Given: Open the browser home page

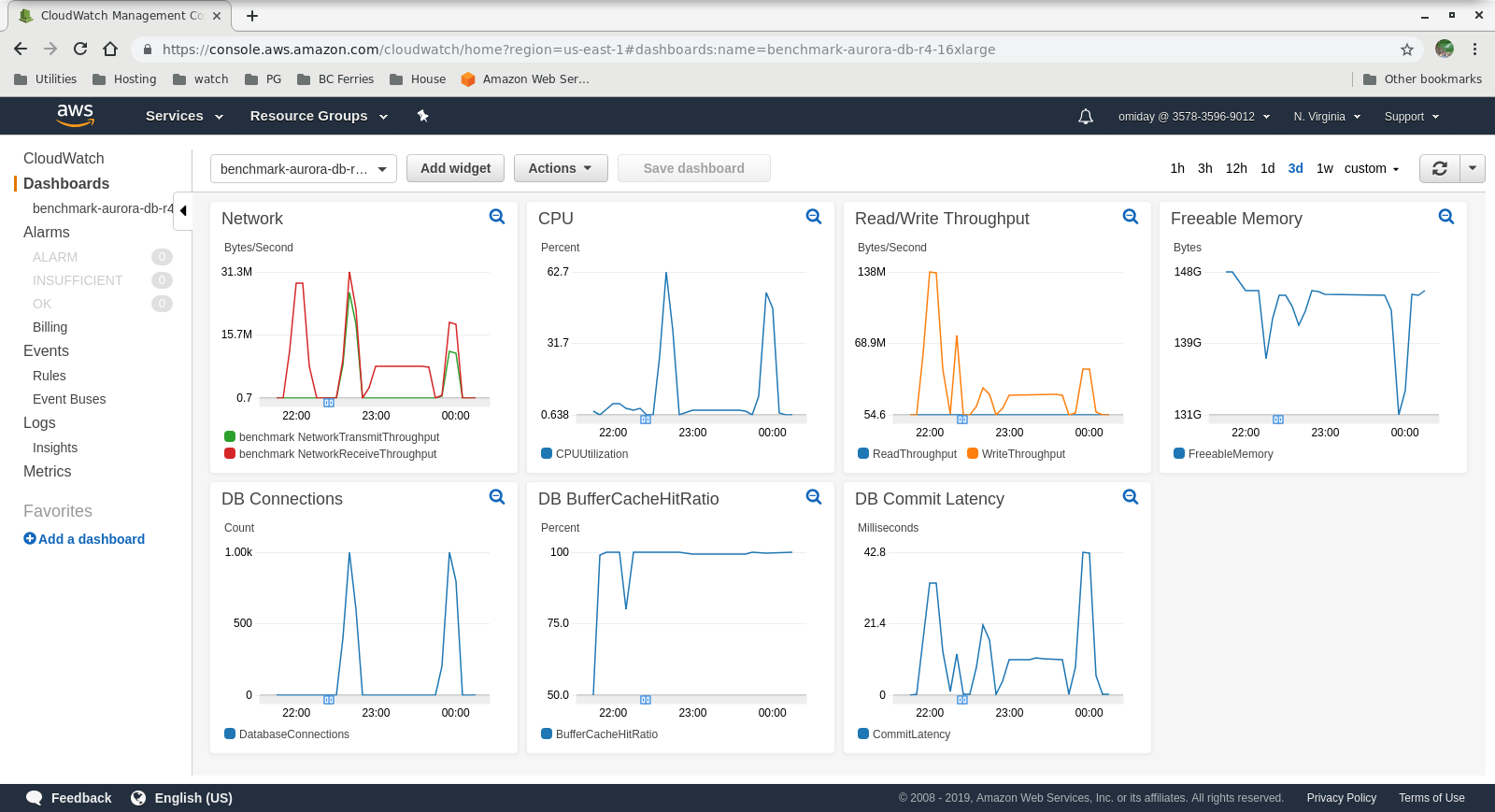Looking at the screenshot, I should click(110, 49).
